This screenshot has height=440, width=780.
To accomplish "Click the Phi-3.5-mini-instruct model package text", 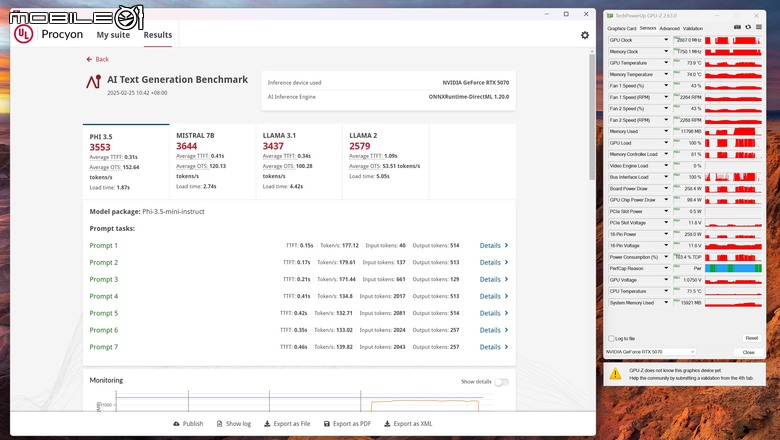I will 173,211.
